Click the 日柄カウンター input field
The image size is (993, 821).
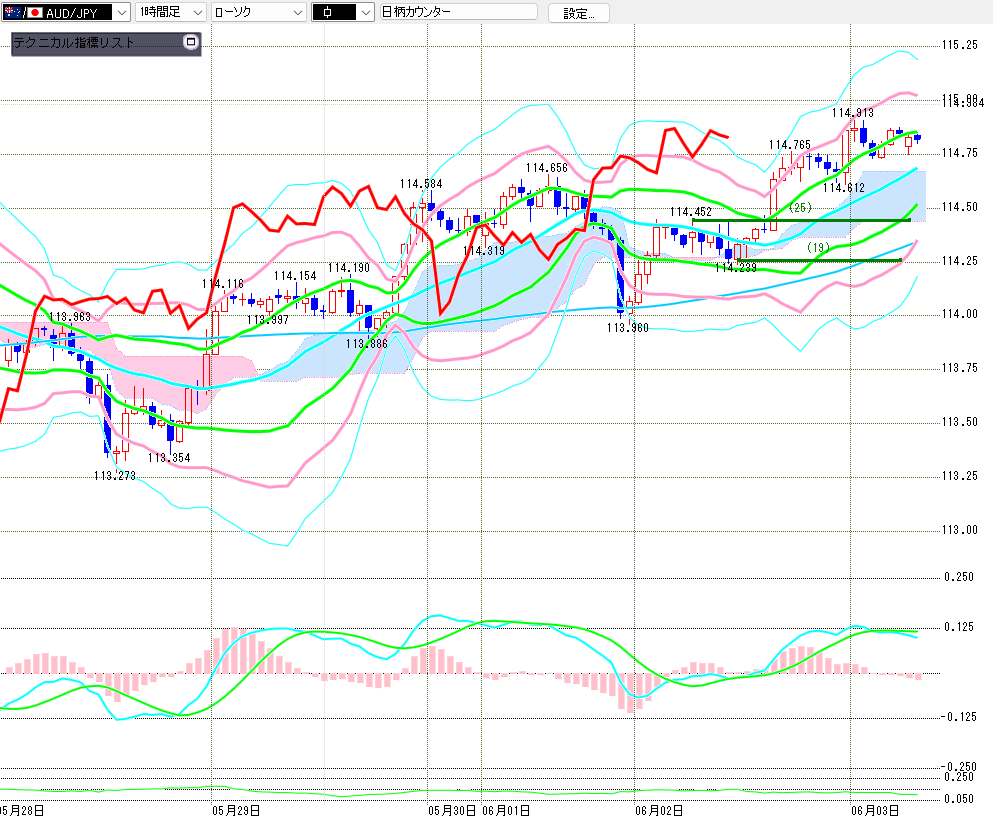pyautogui.click(x=459, y=12)
